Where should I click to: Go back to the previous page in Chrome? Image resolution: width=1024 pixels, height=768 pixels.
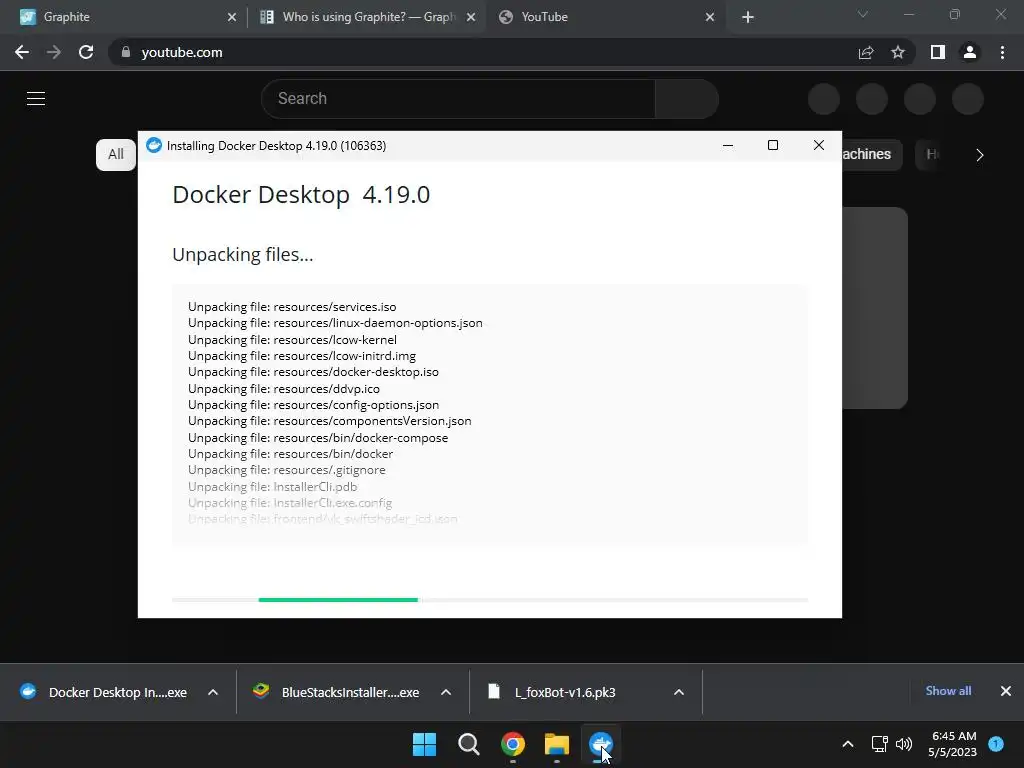coord(22,52)
